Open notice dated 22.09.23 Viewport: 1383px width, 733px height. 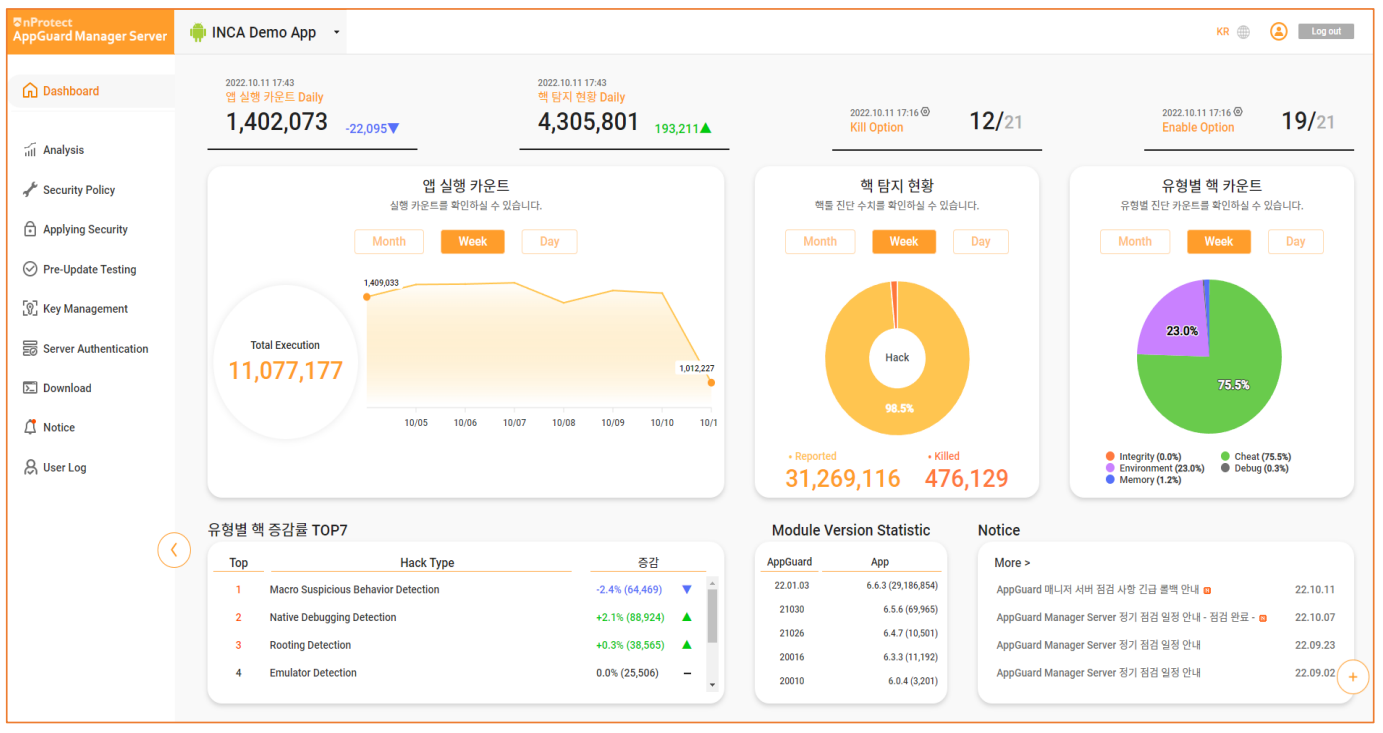(1165, 645)
